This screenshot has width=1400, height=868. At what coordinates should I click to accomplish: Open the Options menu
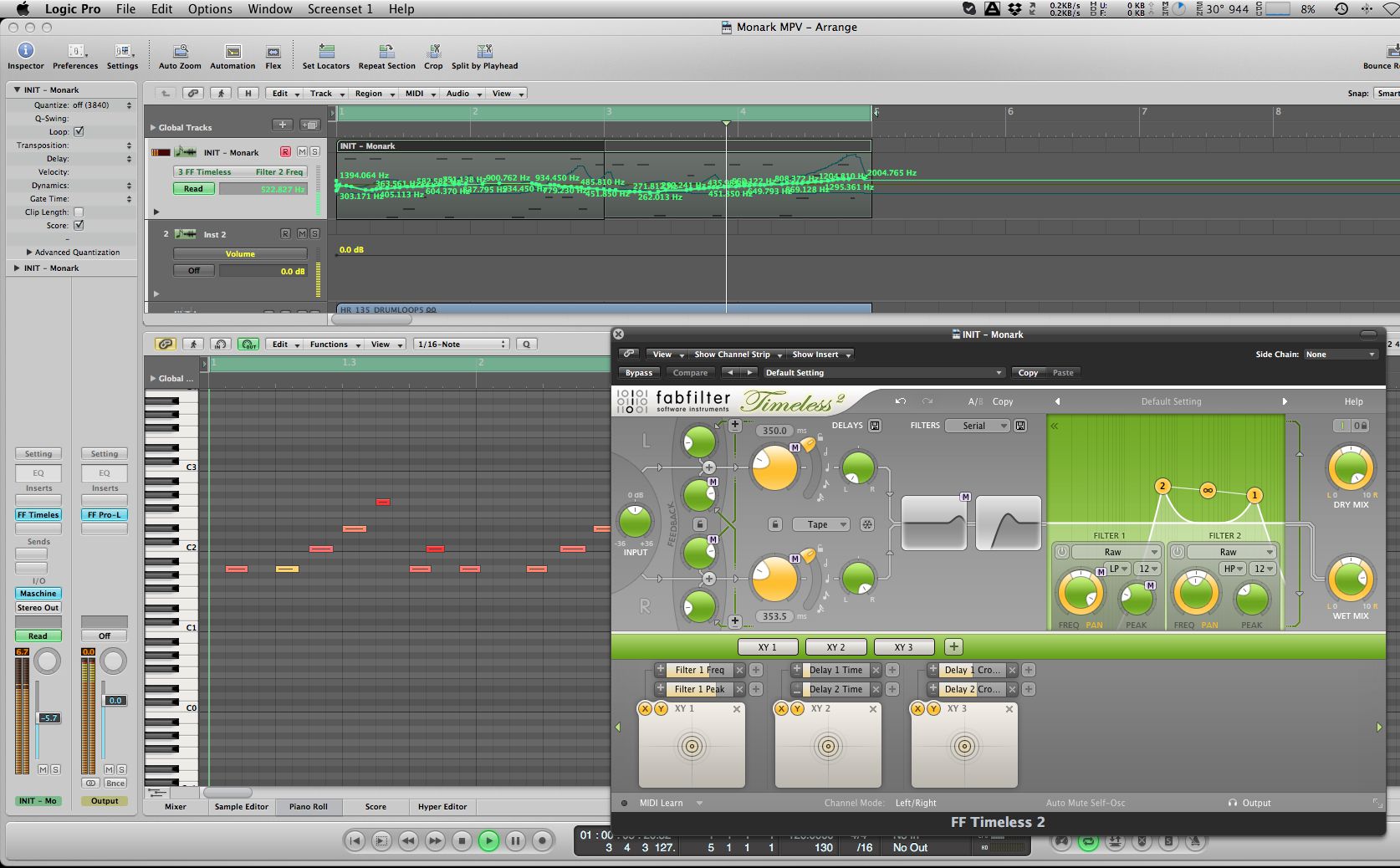click(210, 8)
